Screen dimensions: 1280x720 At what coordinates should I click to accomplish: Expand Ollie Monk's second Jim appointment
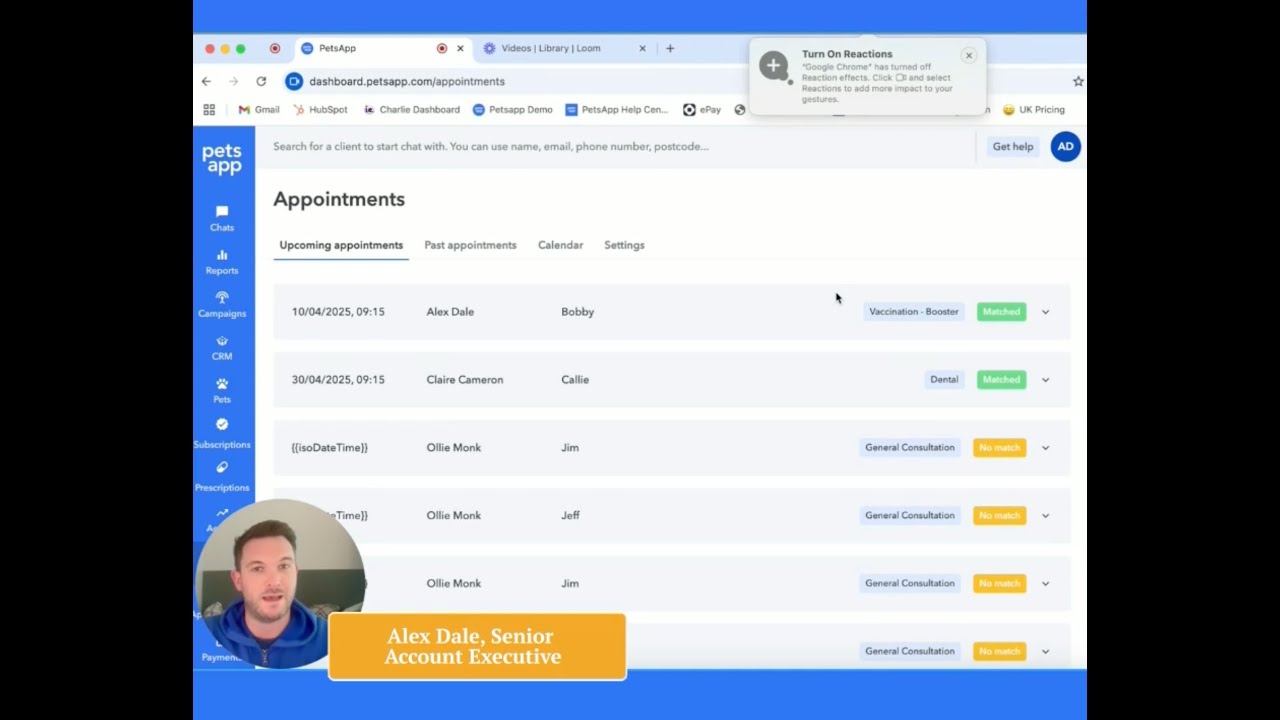point(1045,584)
